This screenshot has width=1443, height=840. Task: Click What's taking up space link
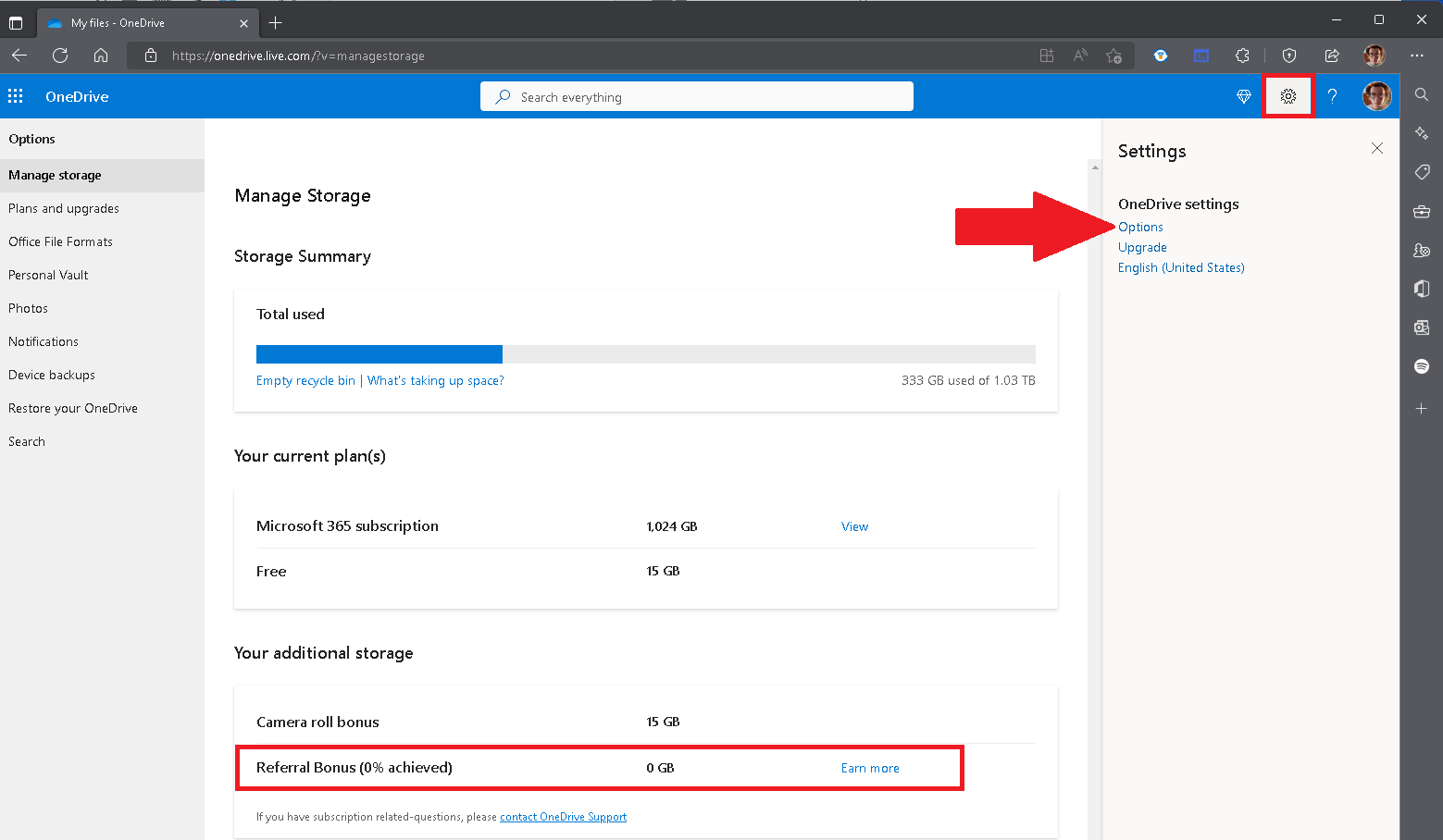point(436,380)
